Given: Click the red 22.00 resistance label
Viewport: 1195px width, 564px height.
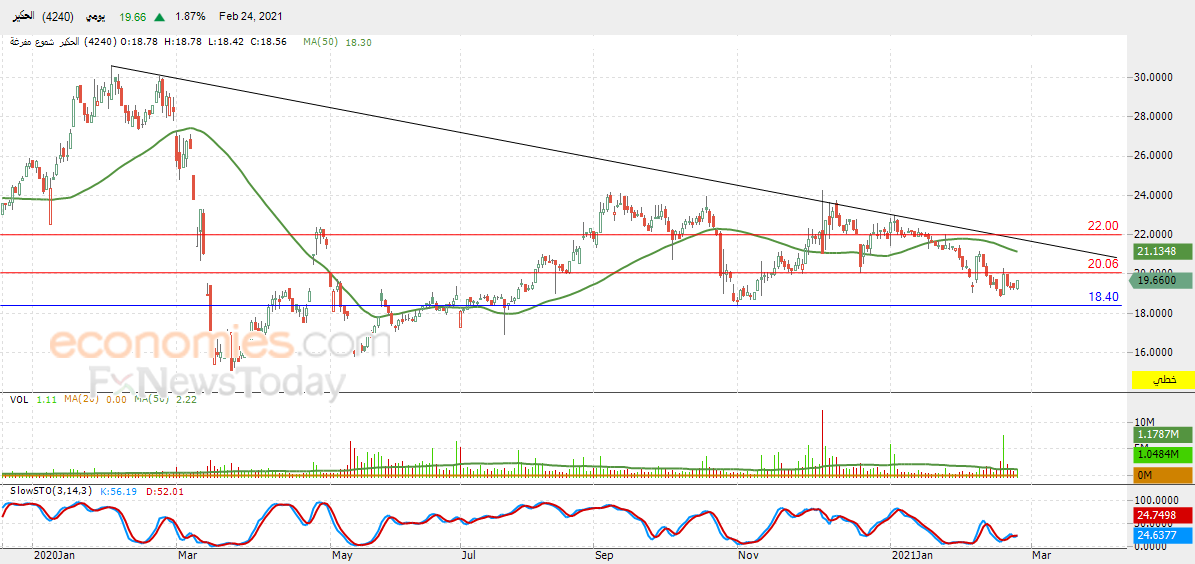Looking at the screenshot, I should (1103, 226).
